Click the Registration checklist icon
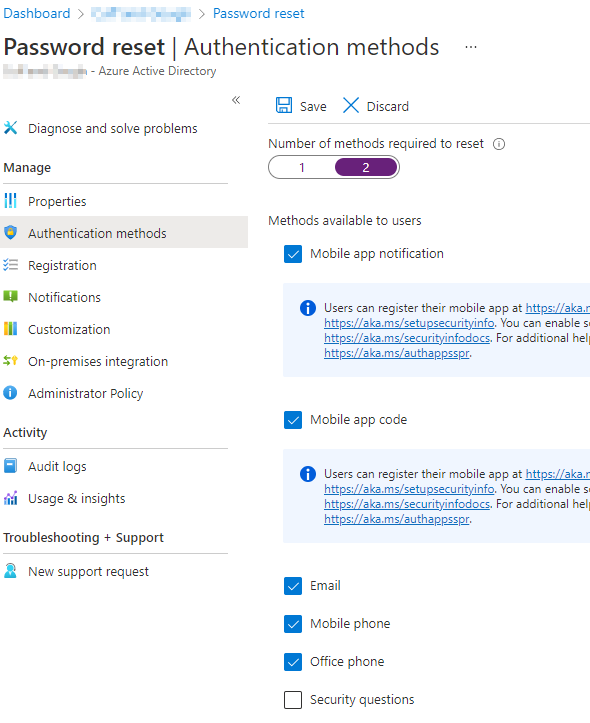This screenshot has height=723, width=590. [10, 265]
